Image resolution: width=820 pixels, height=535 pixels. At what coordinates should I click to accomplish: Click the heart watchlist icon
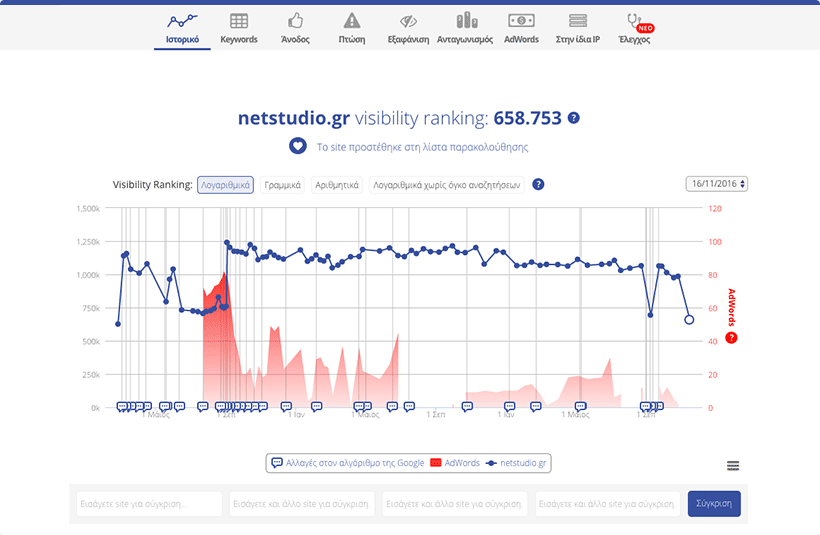click(298, 146)
